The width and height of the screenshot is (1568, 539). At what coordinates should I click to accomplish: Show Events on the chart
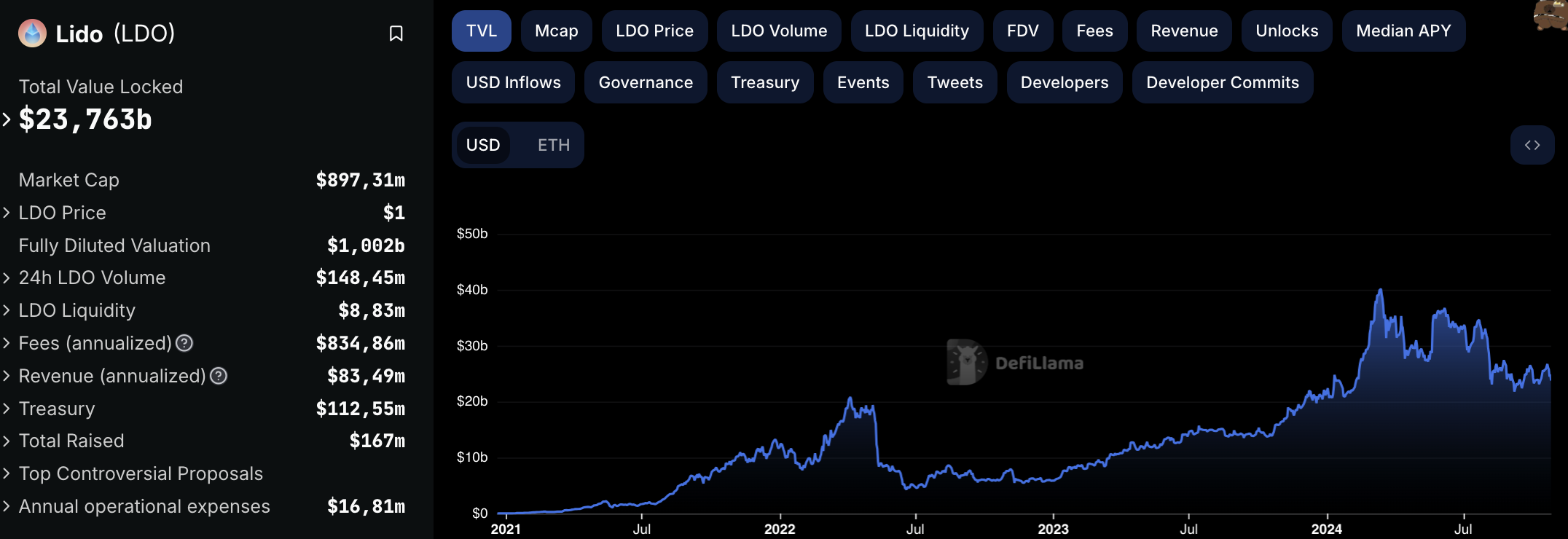click(863, 82)
